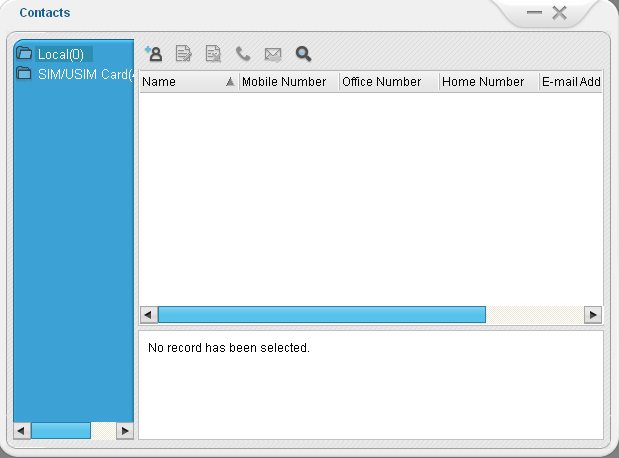Click the delete contact document icon
The width and height of the screenshot is (619, 458).
(x=213, y=54)
